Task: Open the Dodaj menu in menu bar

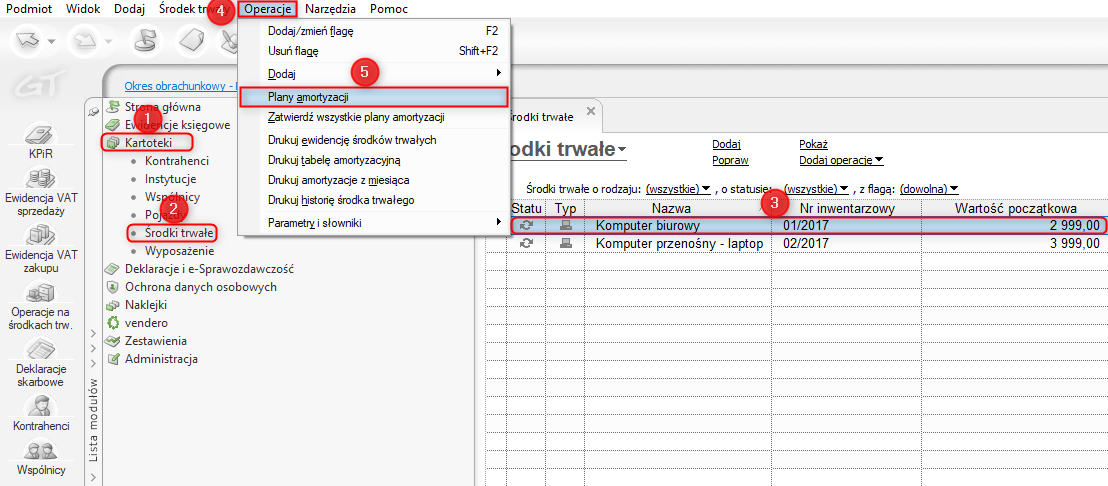Action: [x=129, y=9]
